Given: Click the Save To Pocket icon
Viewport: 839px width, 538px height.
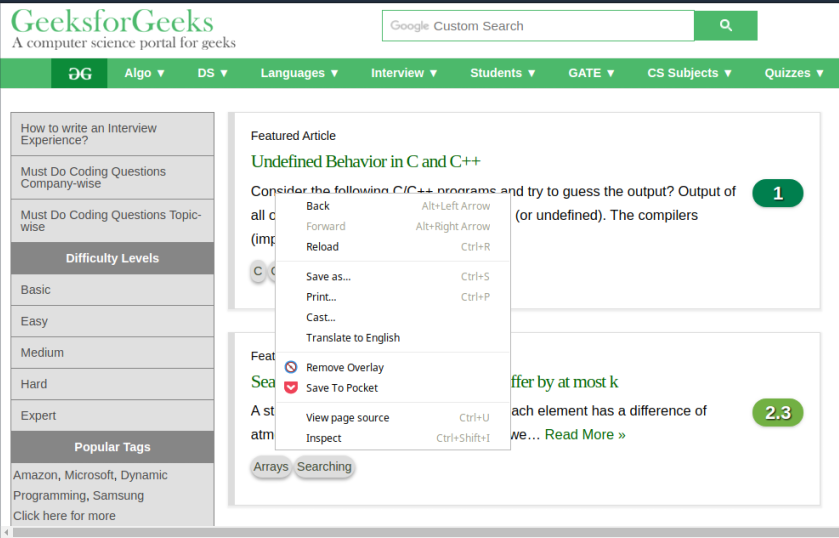Looking at the screenshot, I should [291, 388].
